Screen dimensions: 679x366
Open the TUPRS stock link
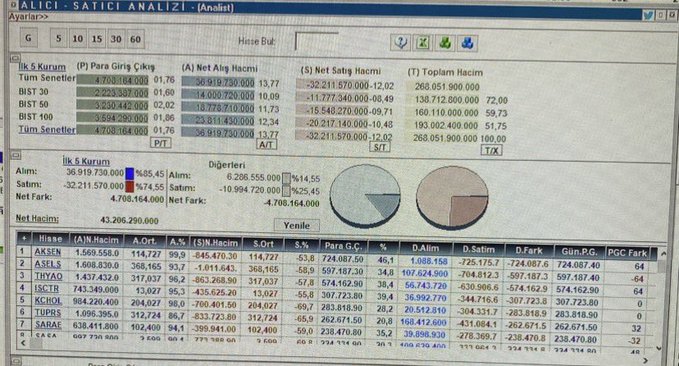(x=48, y=313)
